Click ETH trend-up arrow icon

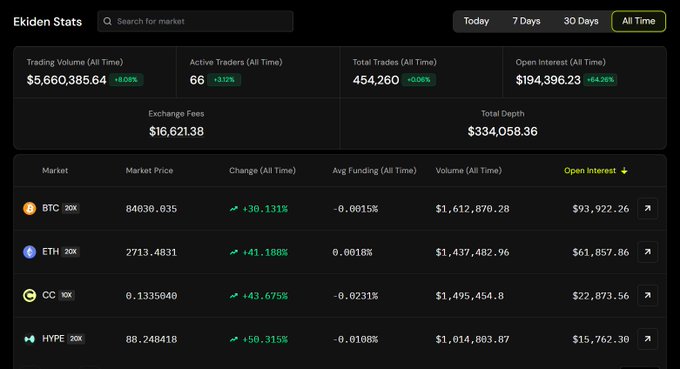(x=234, y=252)
